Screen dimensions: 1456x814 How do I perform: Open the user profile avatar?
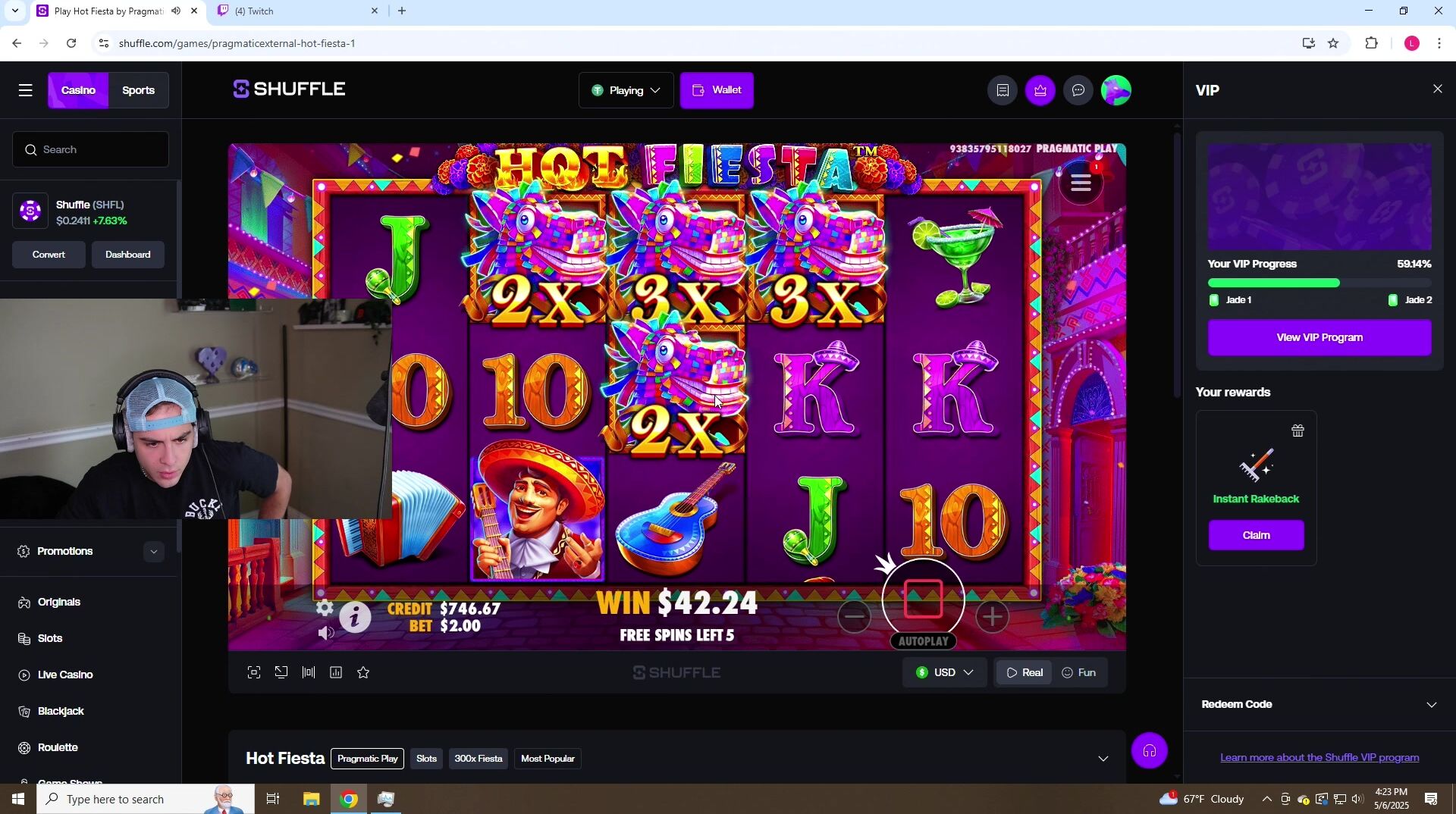tap(1116, 90)
